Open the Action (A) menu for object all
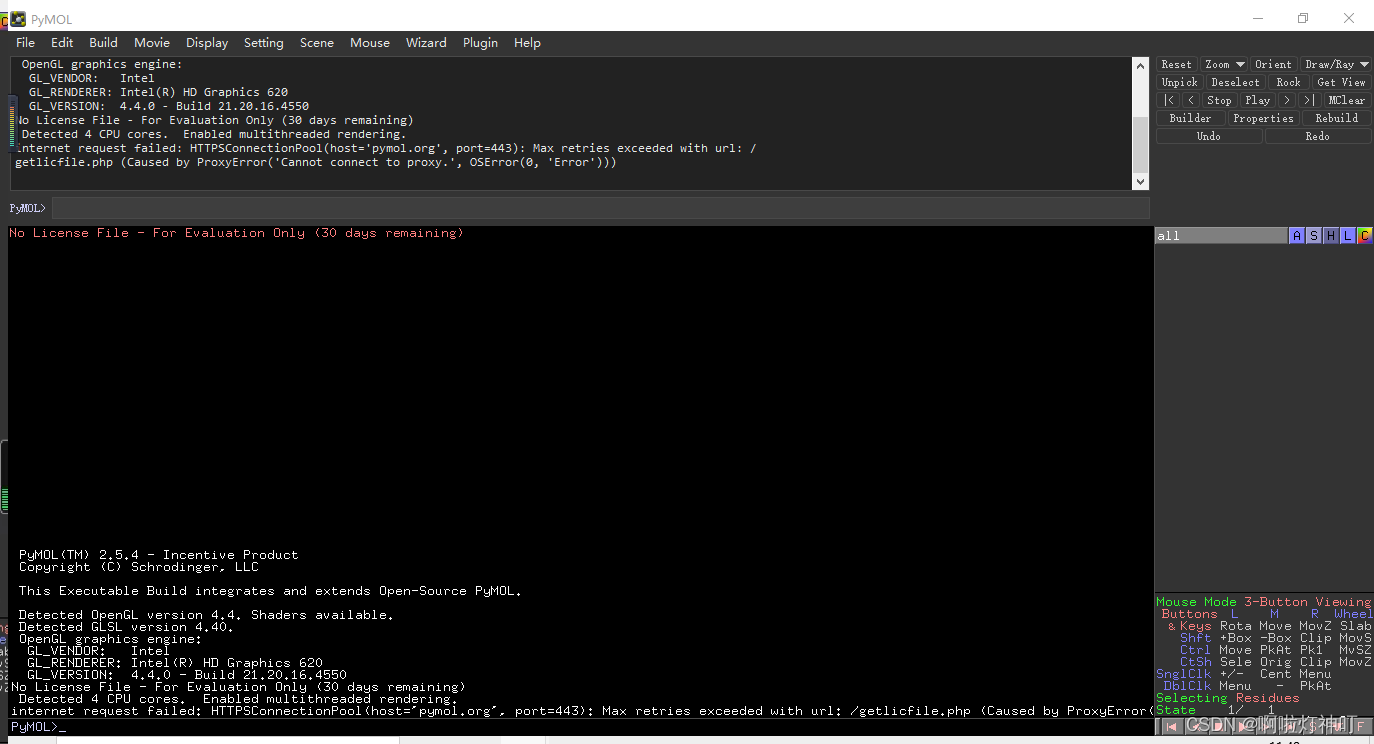The image size is (1374, 744). pyautogui.click(x=1297, y=234)
